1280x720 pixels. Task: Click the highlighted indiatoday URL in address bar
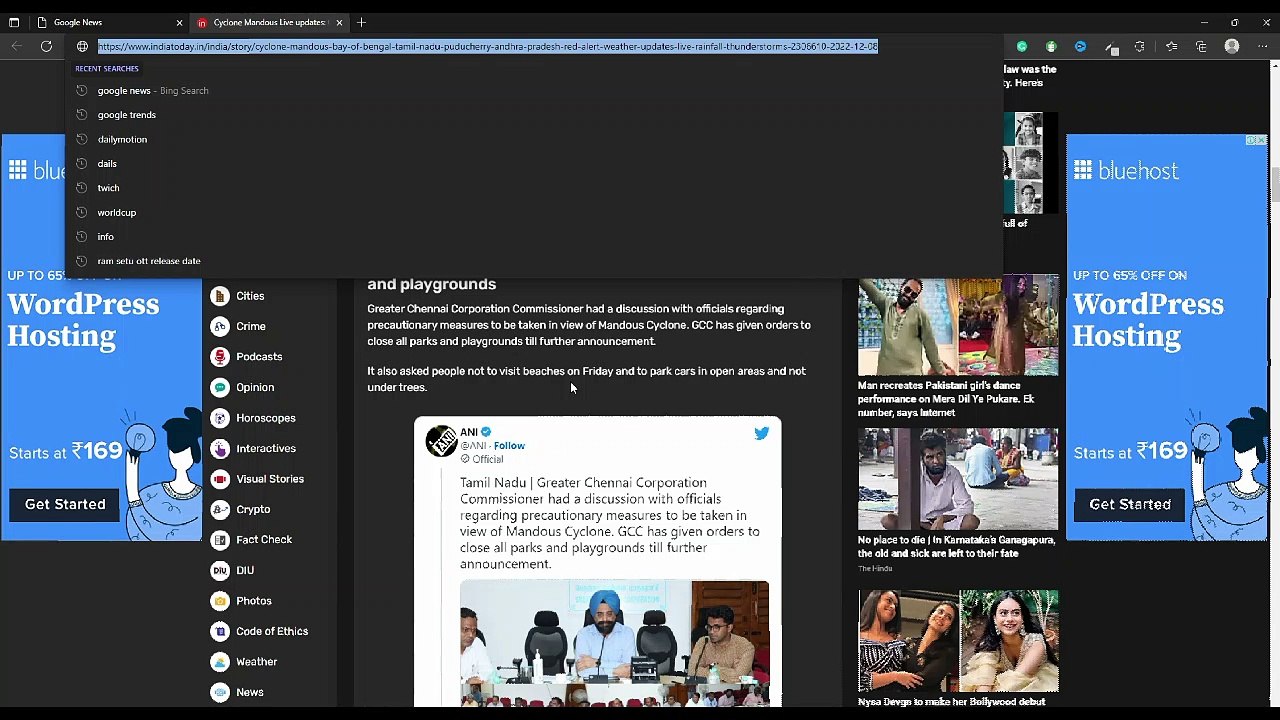tap(488, 46)
